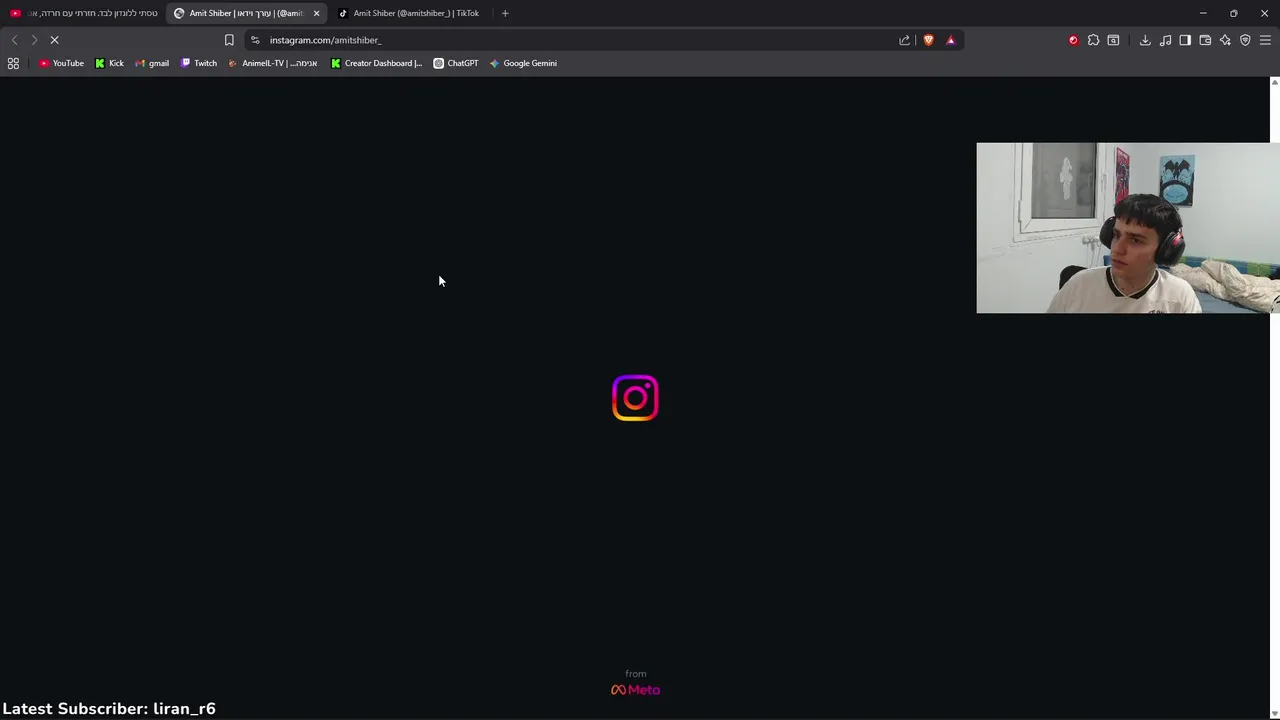This screenshot has height=720, width=1280.
Task: Click the webcam overlay video
Action: [1128, 228]
